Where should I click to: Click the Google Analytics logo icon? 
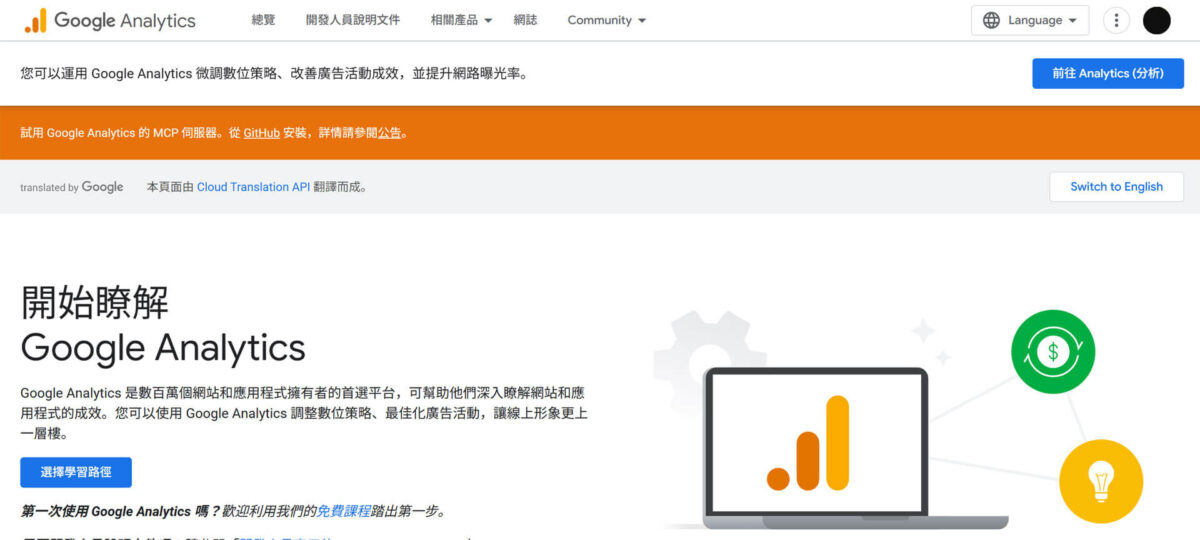(x=35, y=20)
